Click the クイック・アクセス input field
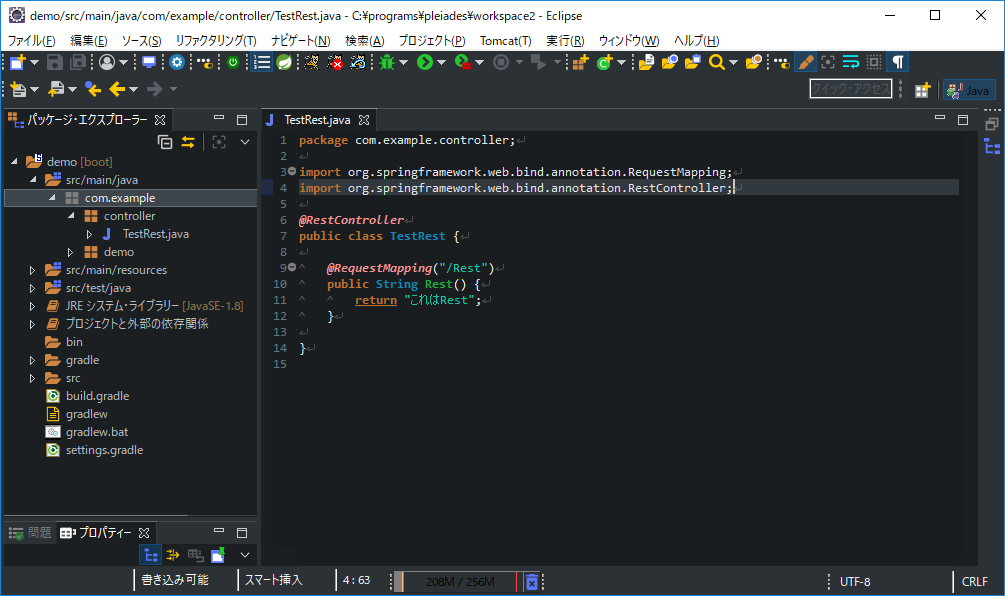 (851, 89)
